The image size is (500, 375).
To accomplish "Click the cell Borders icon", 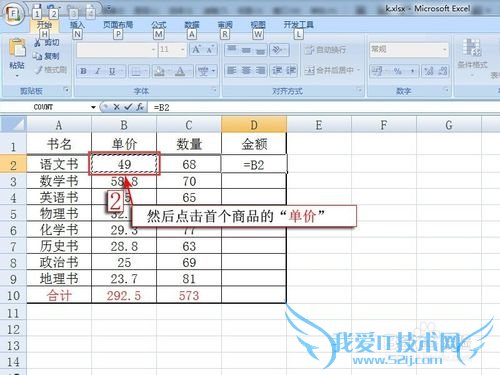I will click(135, 71).
